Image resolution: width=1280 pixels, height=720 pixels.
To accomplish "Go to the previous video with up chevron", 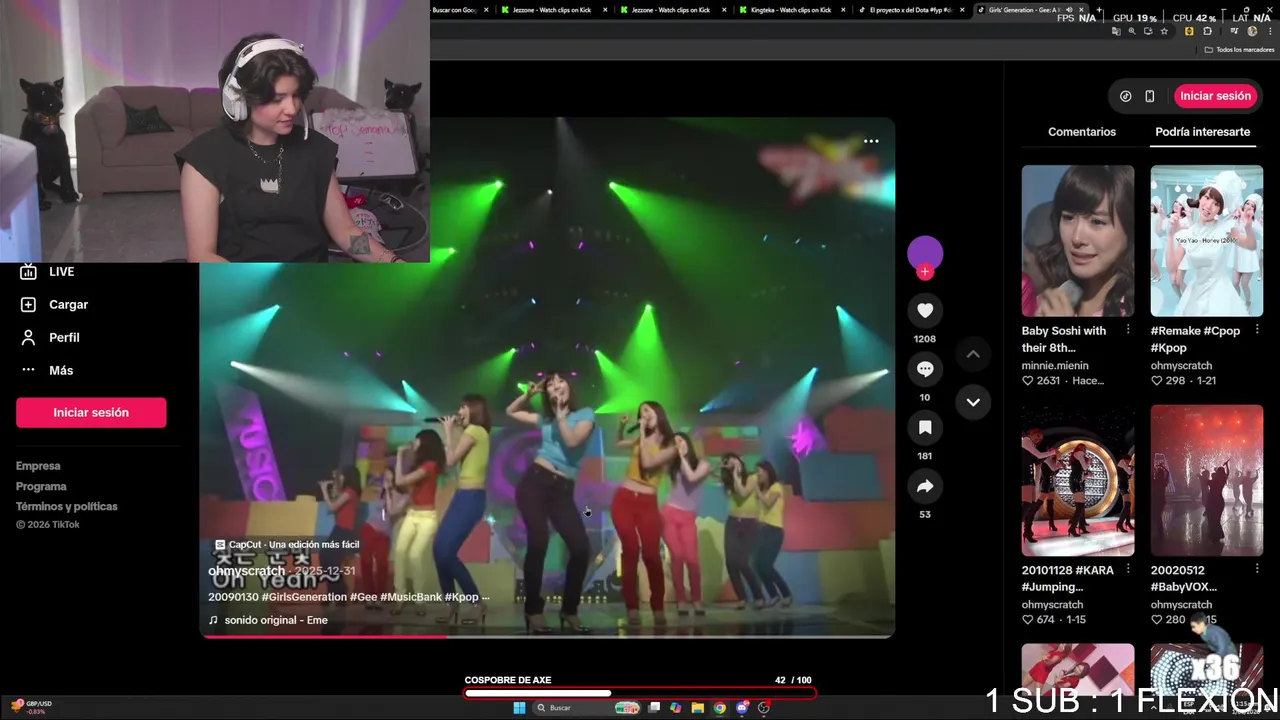I will 973,354.
